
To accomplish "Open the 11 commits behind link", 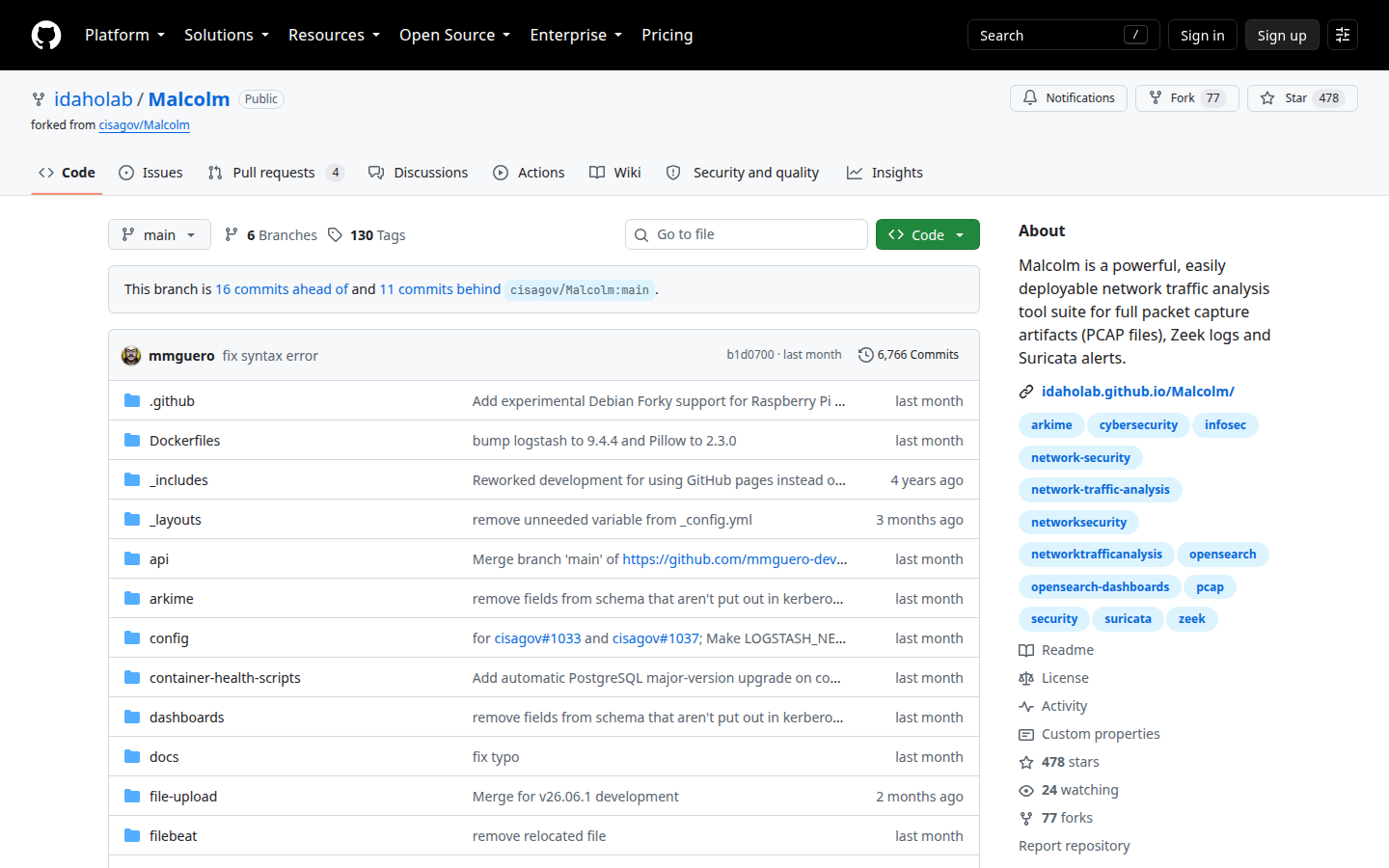I will (x=440, y=289).
